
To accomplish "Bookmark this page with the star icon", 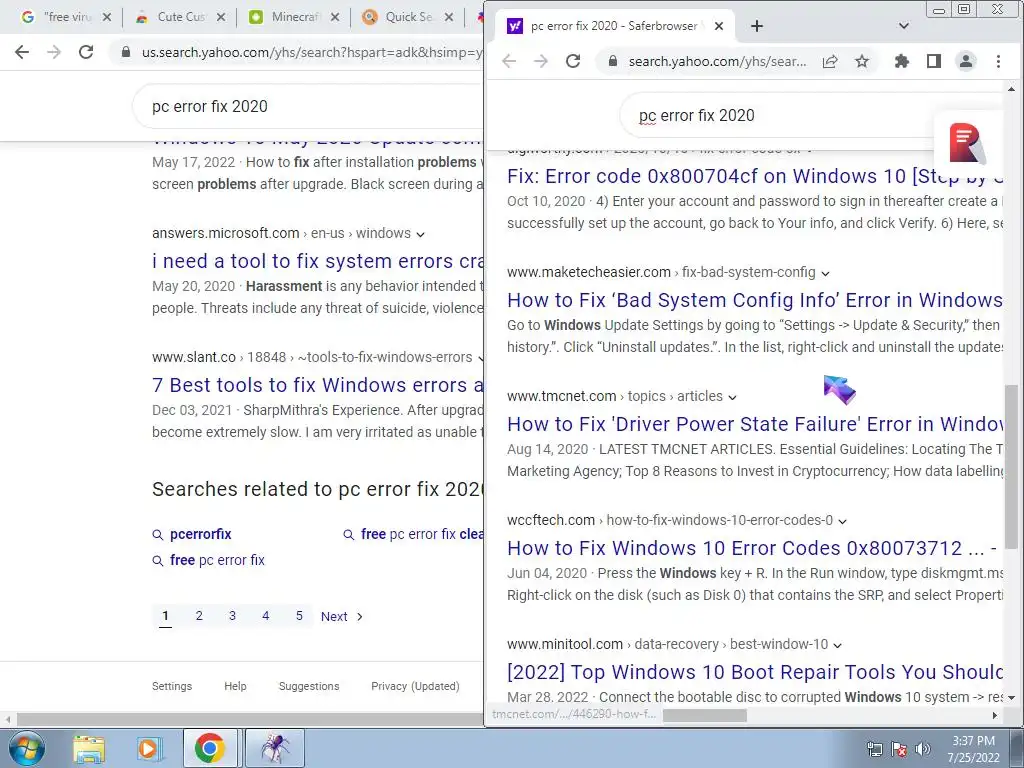I will pyautogui.click(x=862, y=61).
